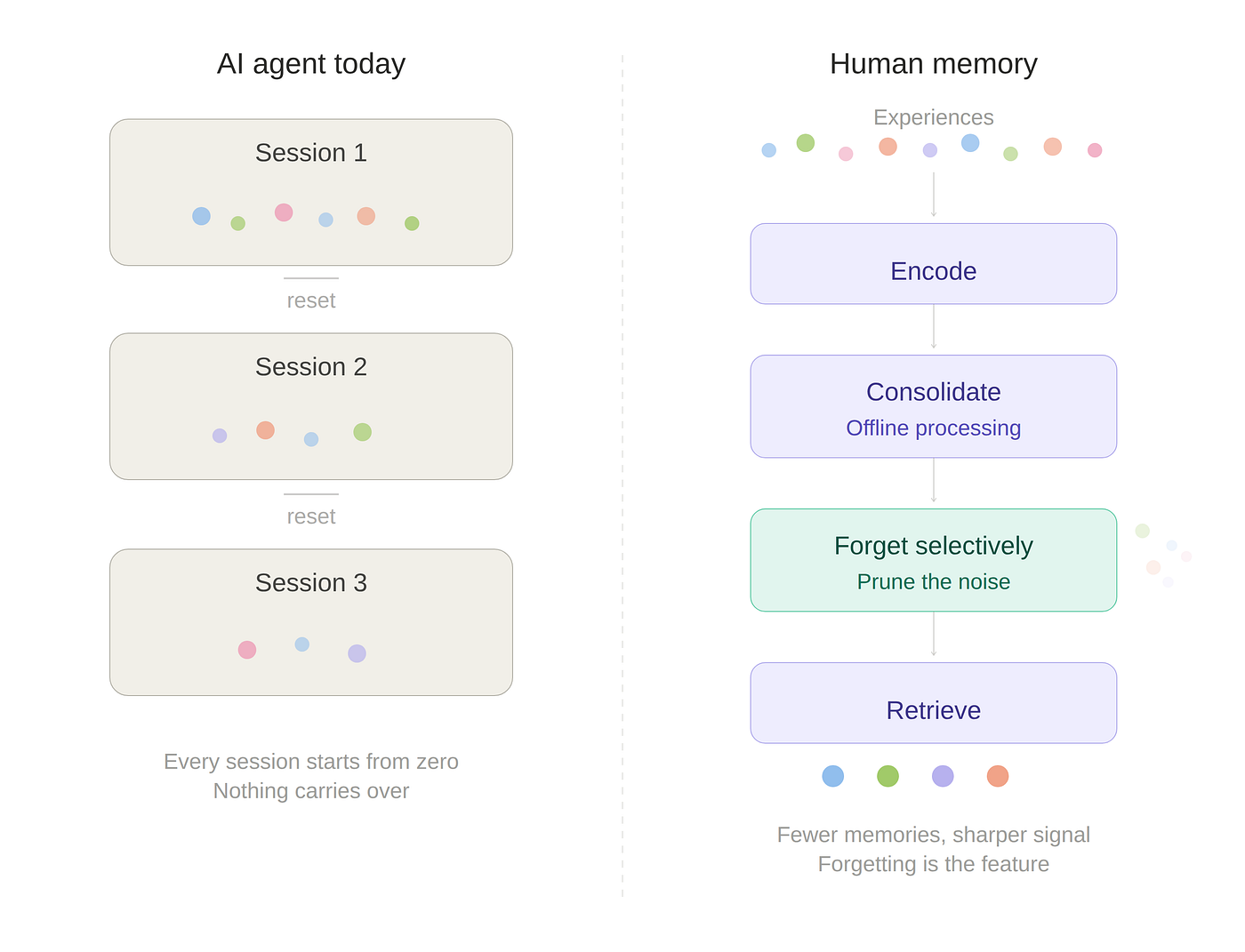Select the purple dot below Retrieve
The image size is (1245, 952).
click(x=943, y=776)
